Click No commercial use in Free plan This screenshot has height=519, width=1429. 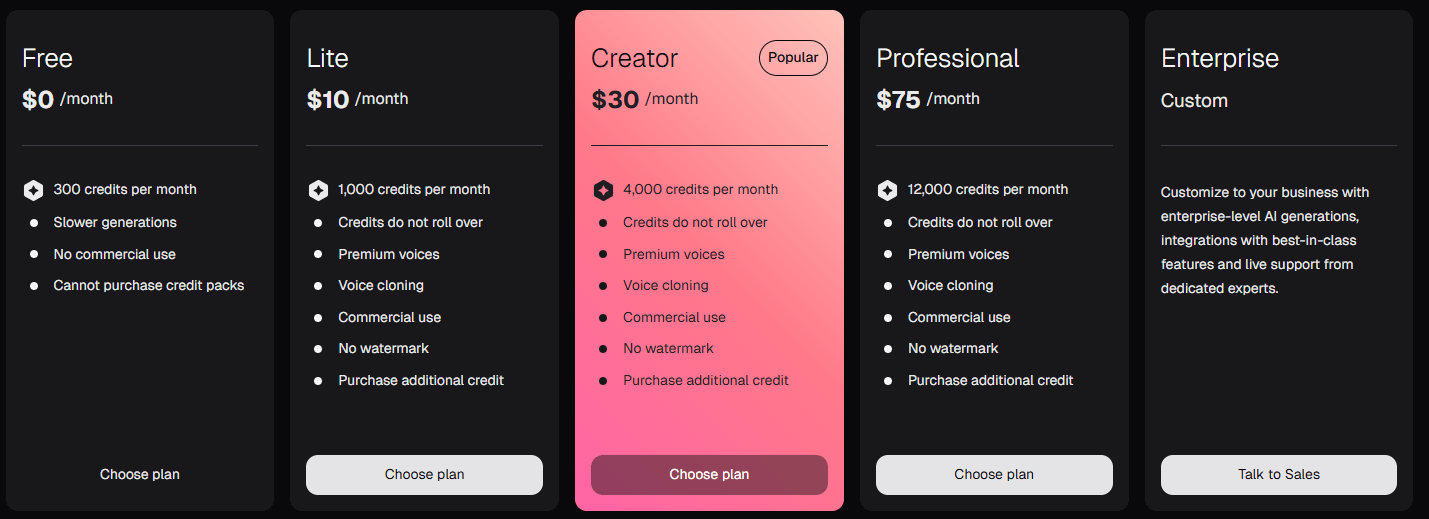pyautogui.click(x=114, y=254)
